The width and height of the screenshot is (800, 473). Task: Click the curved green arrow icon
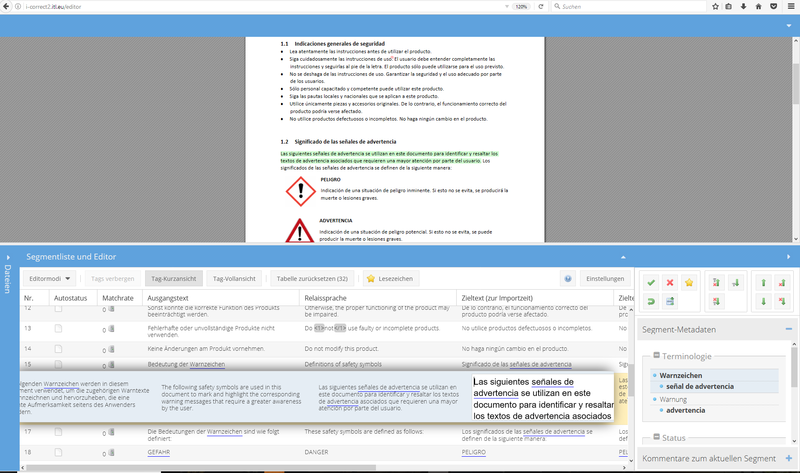[x=651, y=302]
